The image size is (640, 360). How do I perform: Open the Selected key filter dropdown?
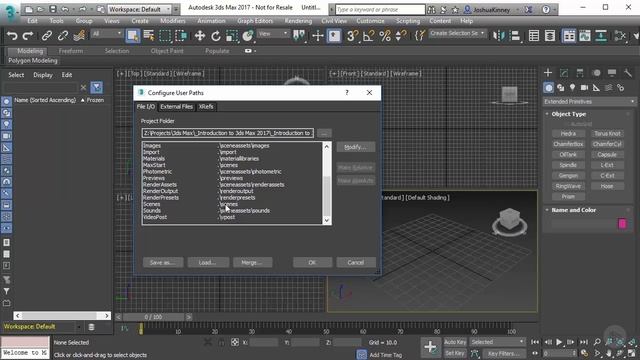click(497, 342)
